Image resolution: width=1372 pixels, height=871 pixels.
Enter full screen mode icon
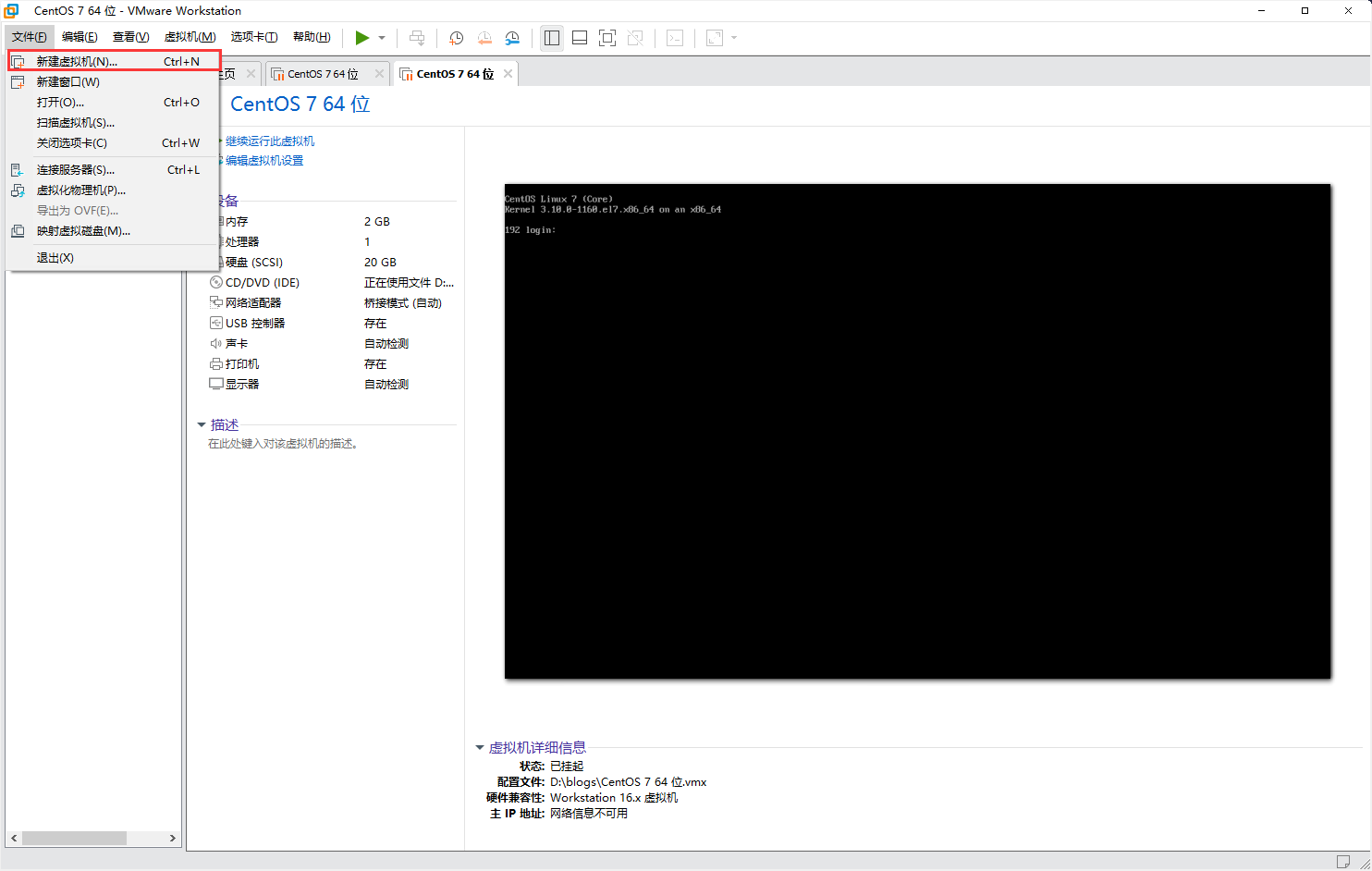click(607, 38)
